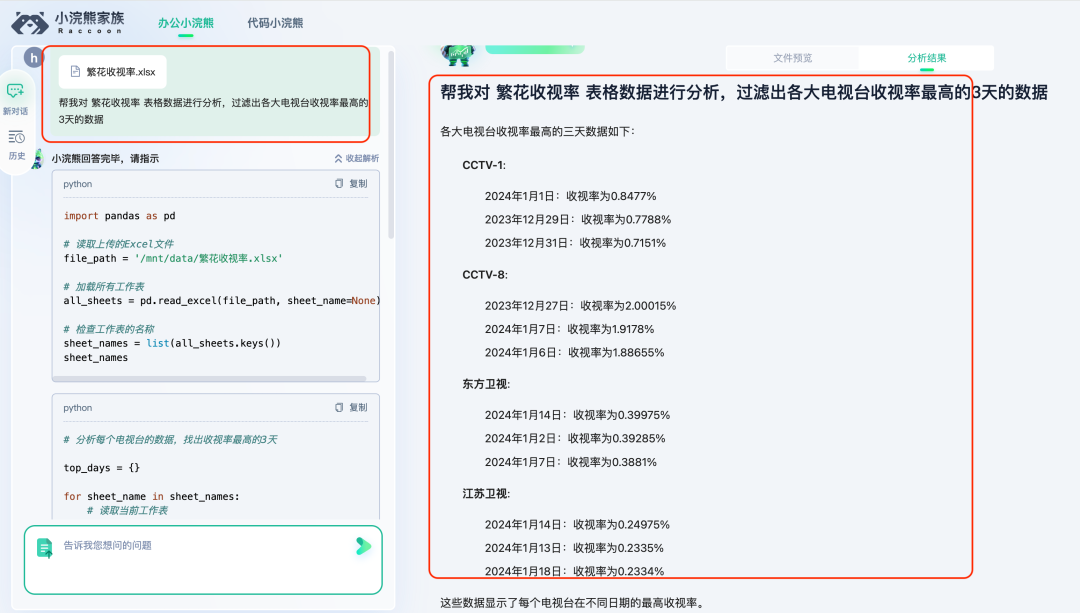Click the closing sentence 这些数据显示了每个电视台
The height and width of the screenshot is (613, 1080).
click(574, 603)
